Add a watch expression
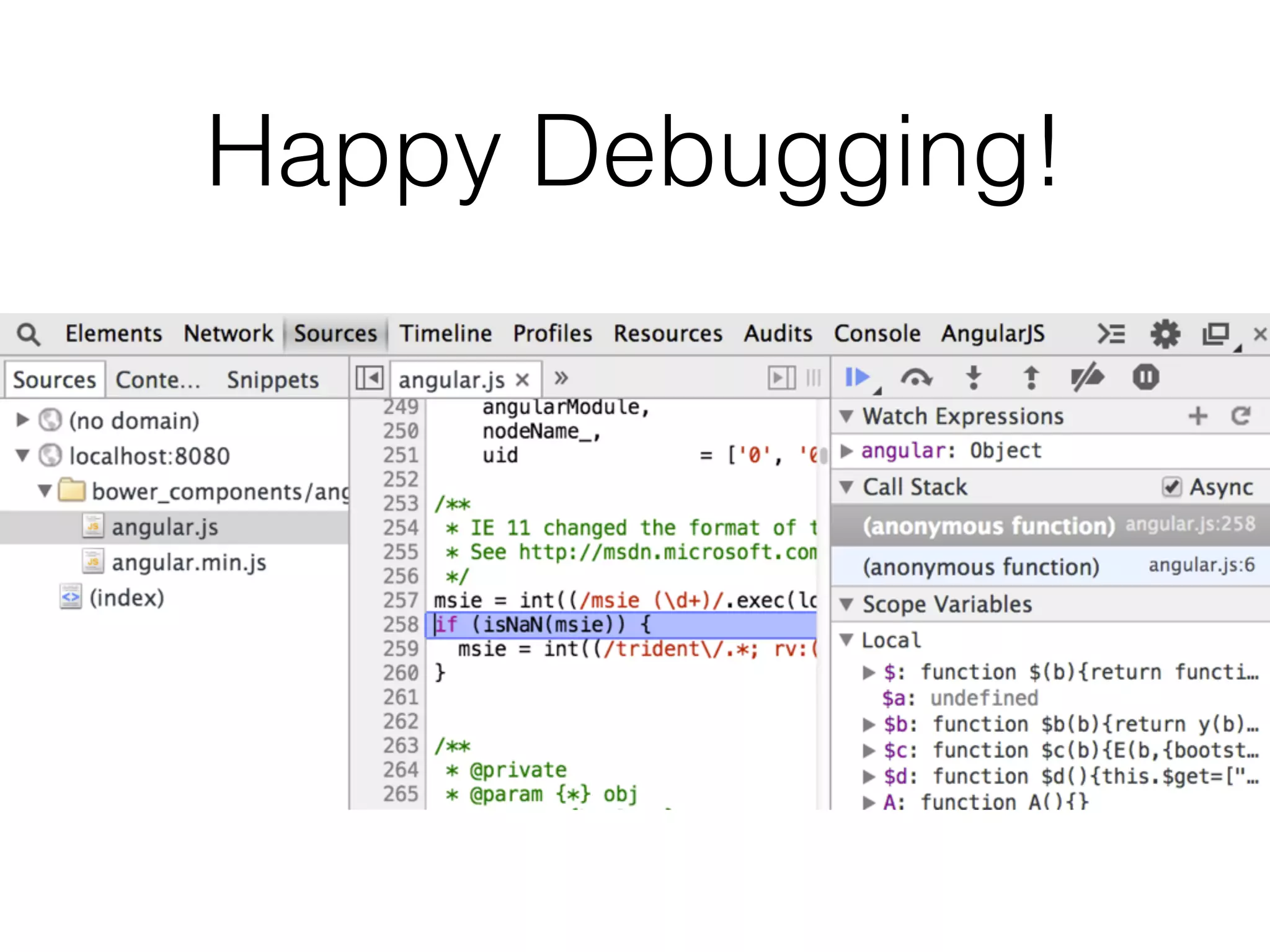Image resolution: width=1270 pixels, height=952 pixels. [x=1197, y=416]
